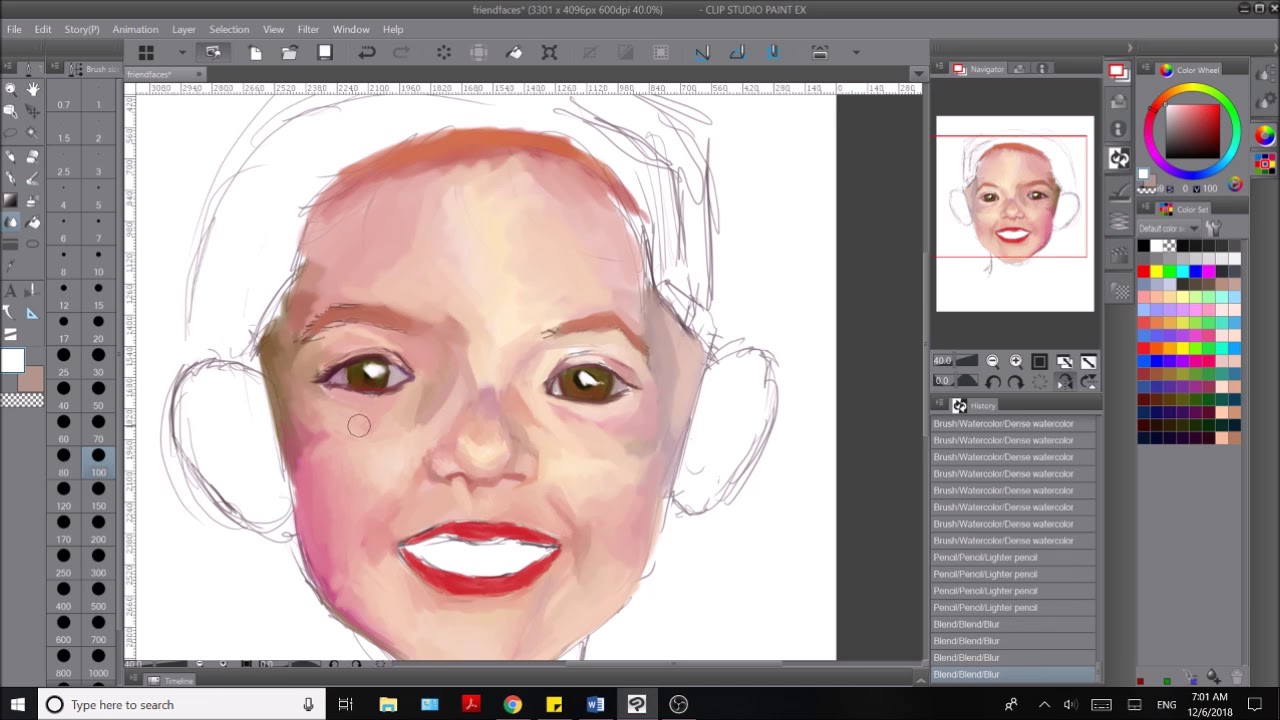Select the Fill bucket tool
Screen dimensions: 1280x720
click(x=33, y=221)
